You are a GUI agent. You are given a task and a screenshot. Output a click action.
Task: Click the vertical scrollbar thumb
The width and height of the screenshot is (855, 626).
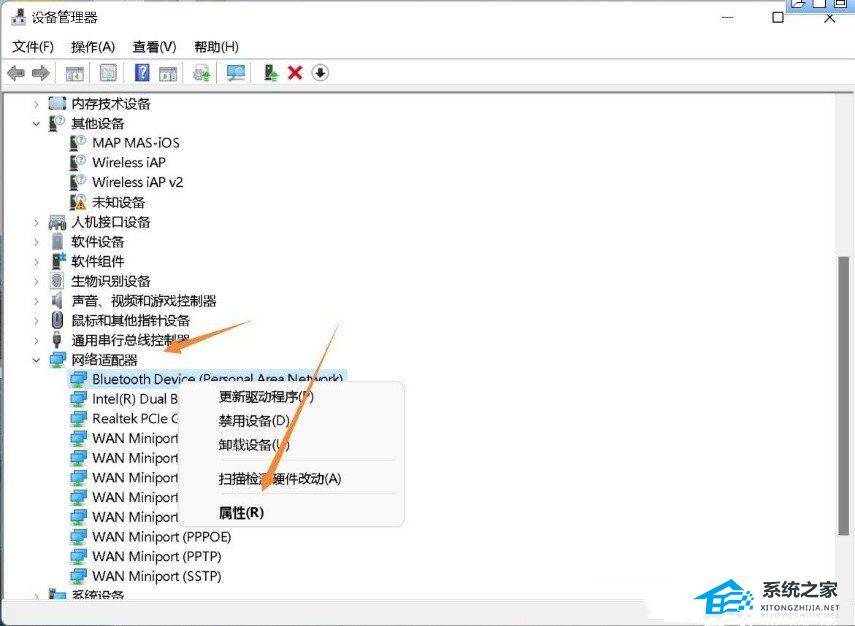(x=844, y=394)
